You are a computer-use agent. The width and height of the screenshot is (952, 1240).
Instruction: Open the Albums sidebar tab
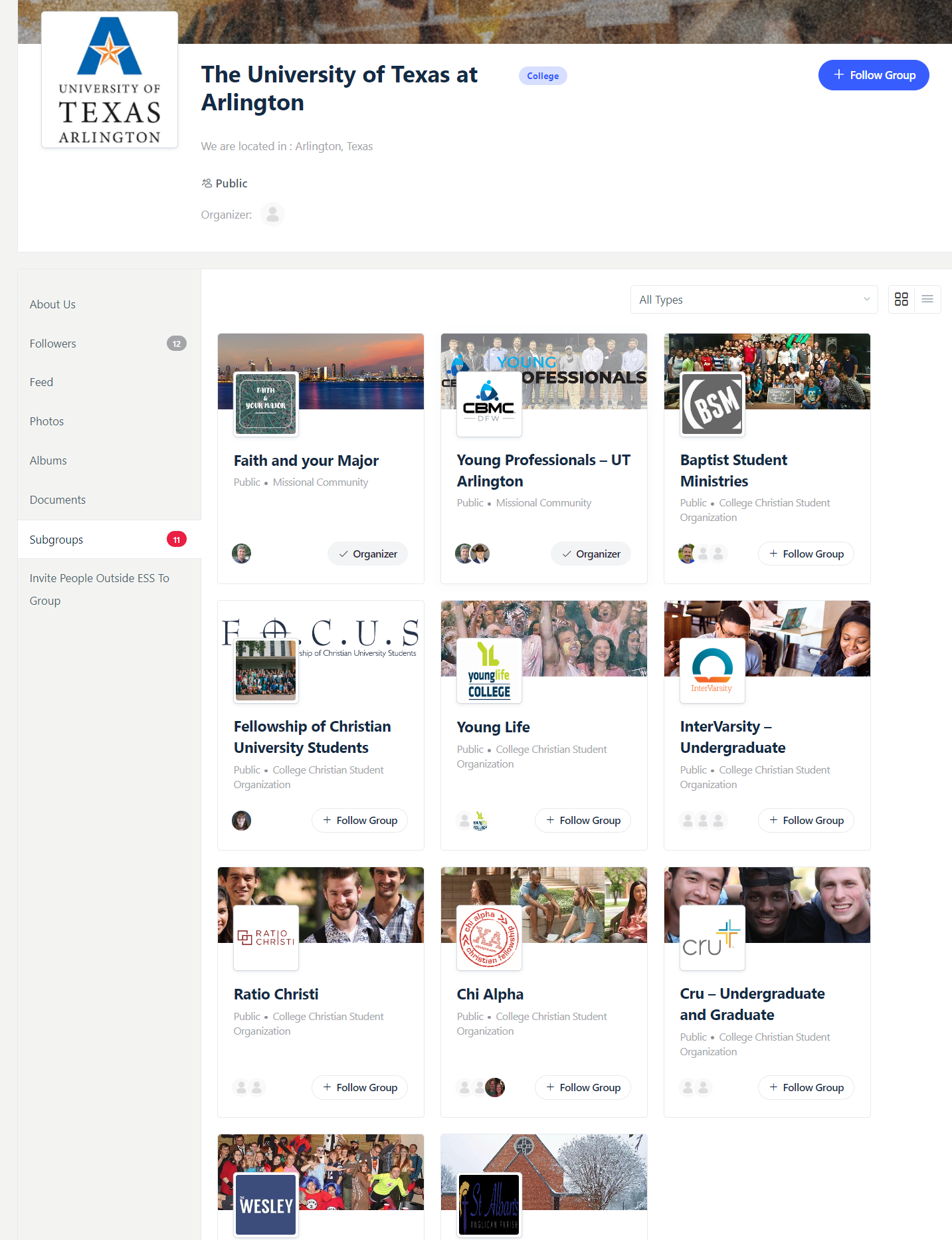48,461
